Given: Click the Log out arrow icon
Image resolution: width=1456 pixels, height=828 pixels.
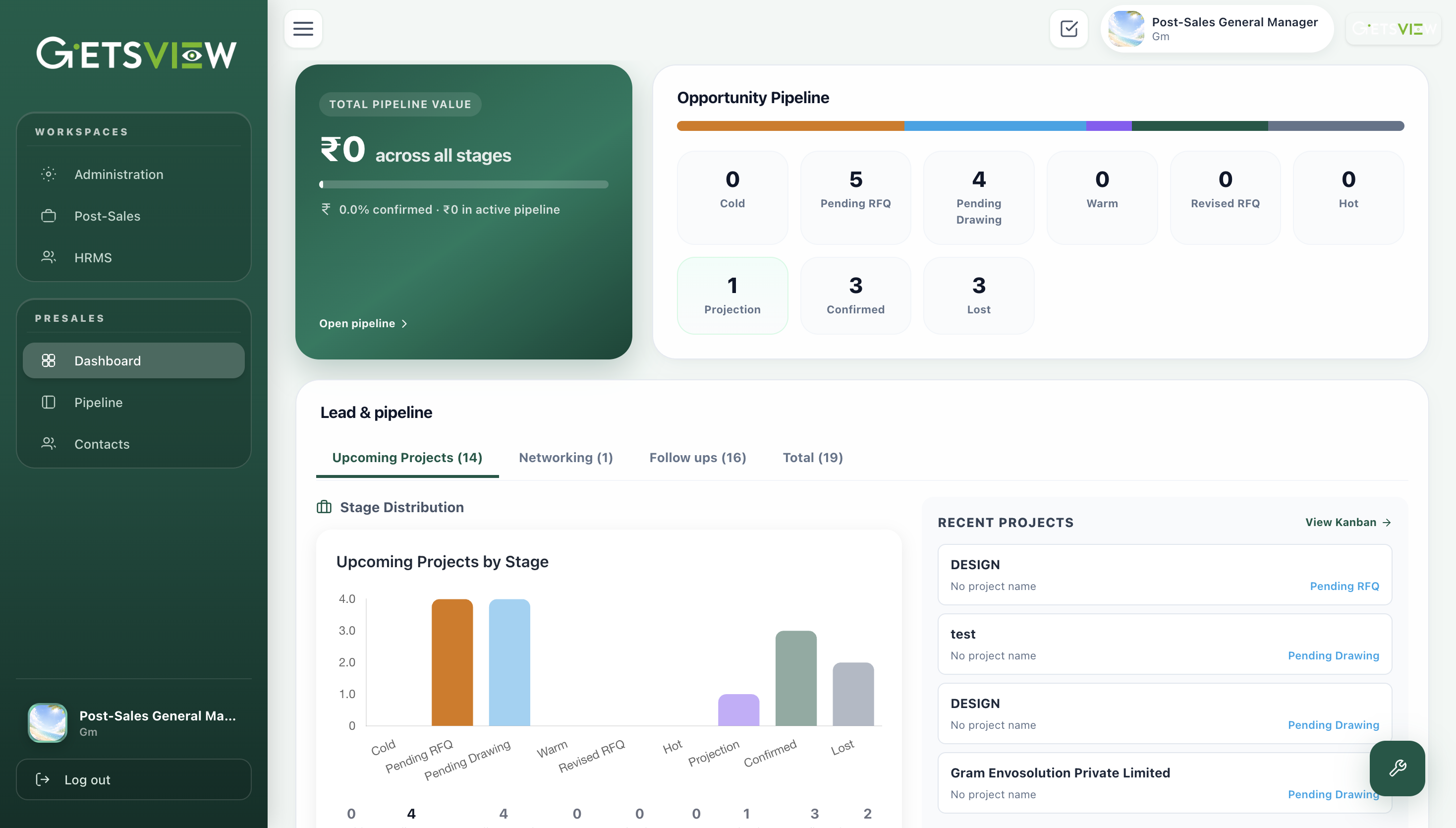Looking at the screenshot, I should (43, 779).
